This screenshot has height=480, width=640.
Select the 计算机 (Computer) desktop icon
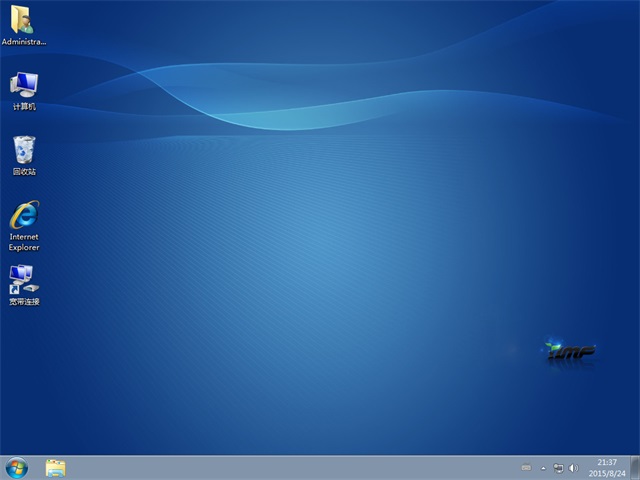23,85
